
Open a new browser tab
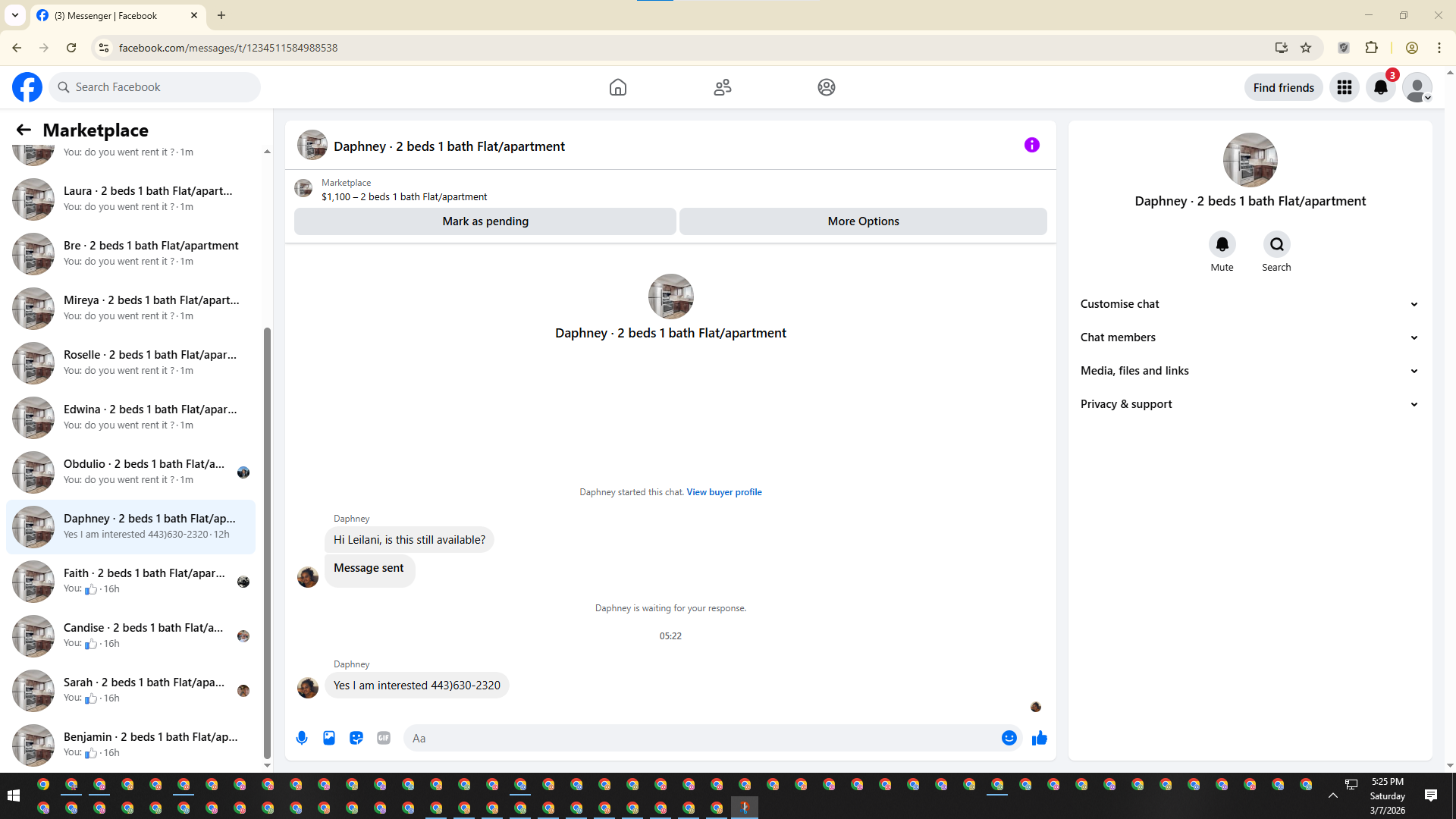221,15
